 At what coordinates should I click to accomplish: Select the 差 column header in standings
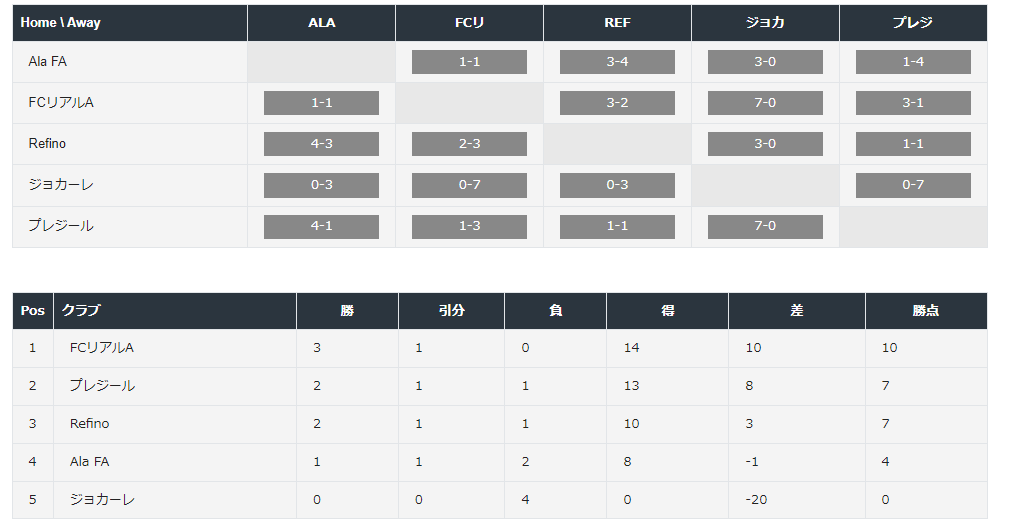pyautogui.click(x=796, y=311)
